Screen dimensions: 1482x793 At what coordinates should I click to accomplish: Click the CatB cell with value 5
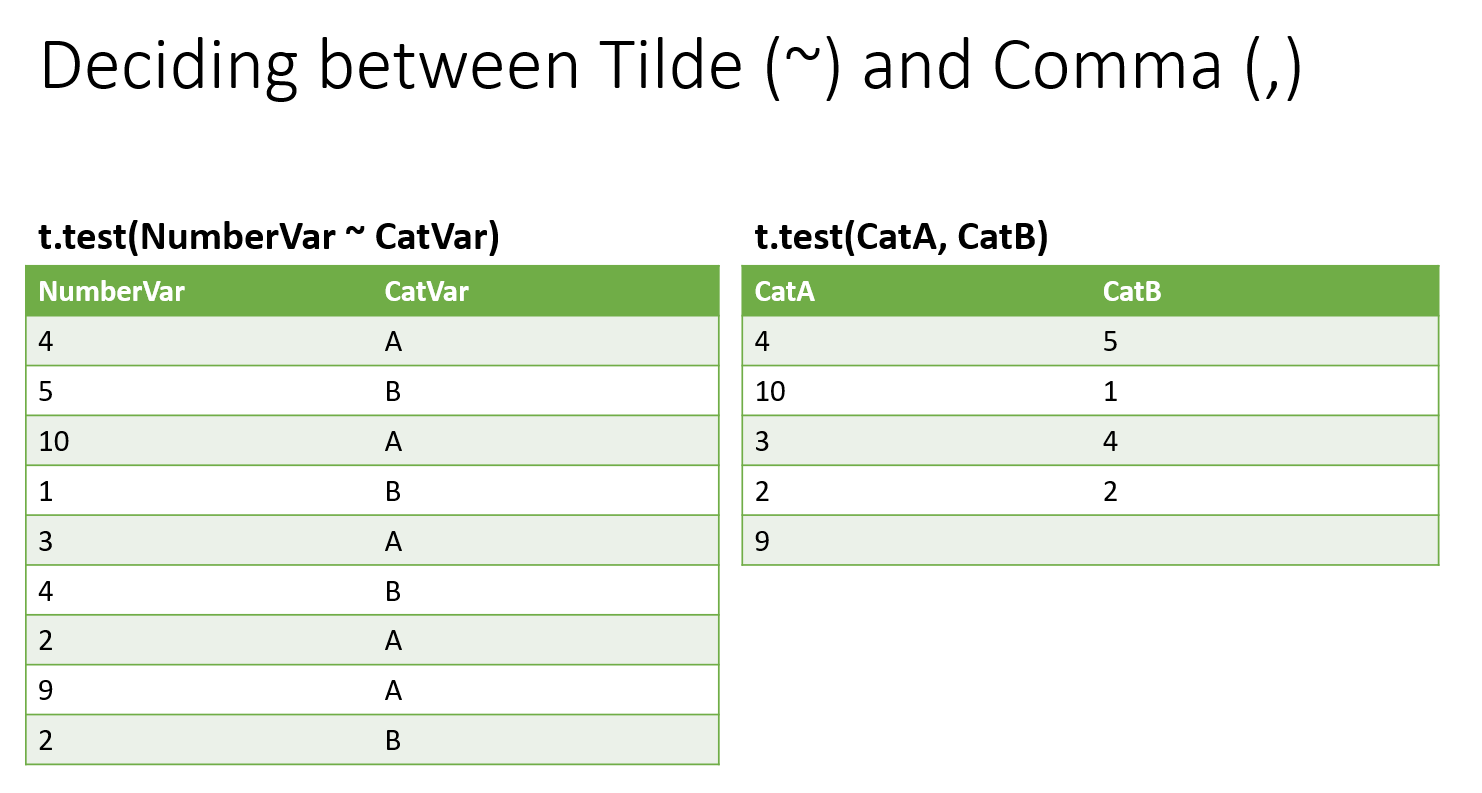(x=1265, y=341)
